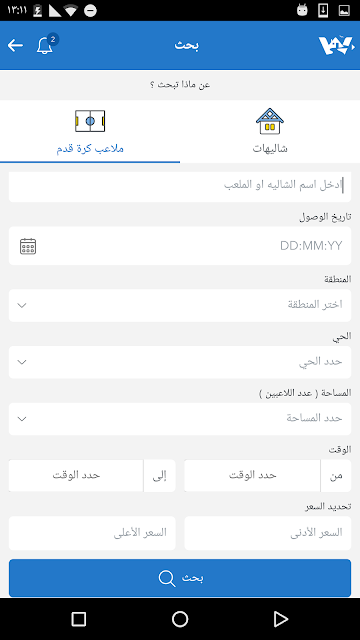This screenshot has width=360, height=640.
Task: Expand the حدد الحي dropdown
Action: click(180, 362)
